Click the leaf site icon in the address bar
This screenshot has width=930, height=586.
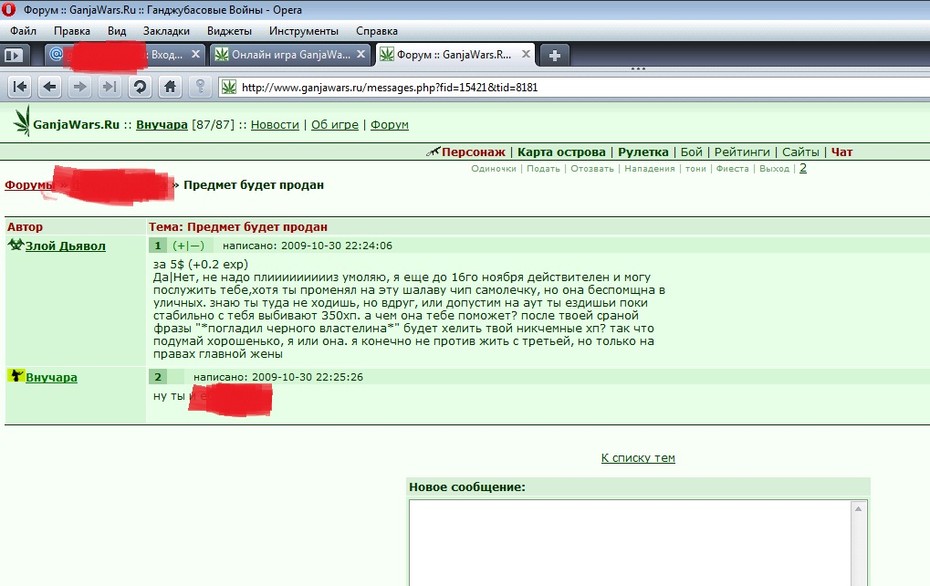pos(228,88)
